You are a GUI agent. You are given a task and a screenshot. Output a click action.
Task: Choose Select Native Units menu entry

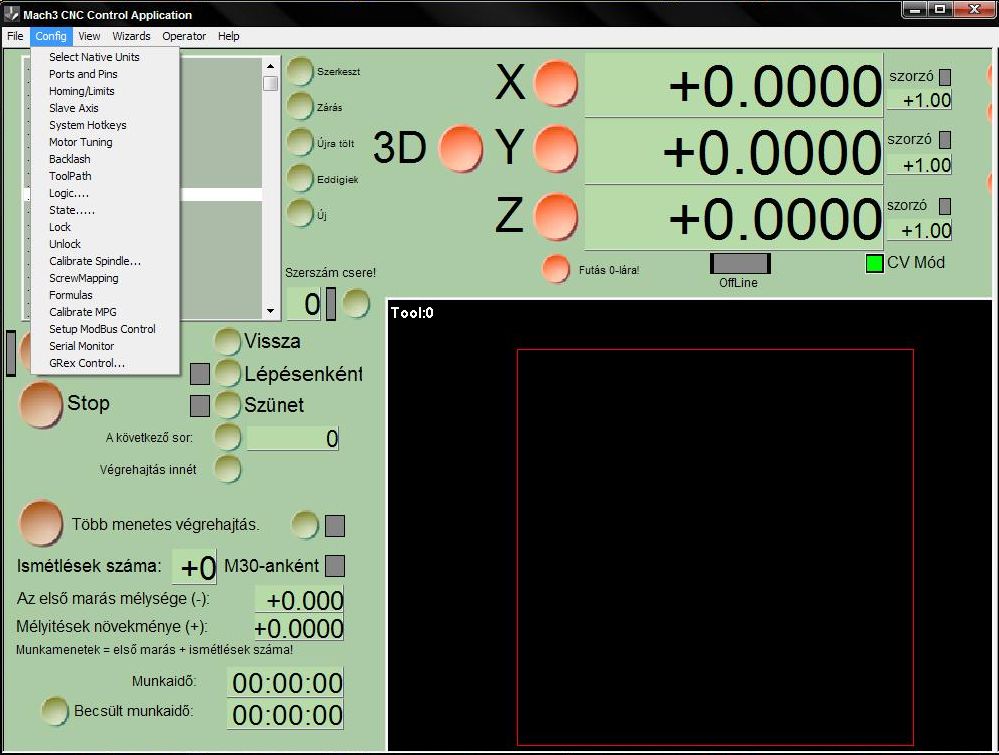point(104,57)
